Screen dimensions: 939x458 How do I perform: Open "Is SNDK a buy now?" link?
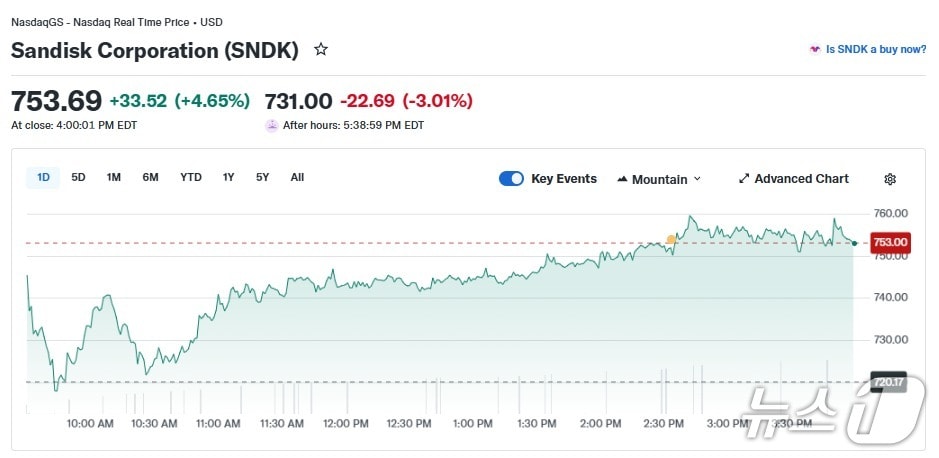point(875,49)
